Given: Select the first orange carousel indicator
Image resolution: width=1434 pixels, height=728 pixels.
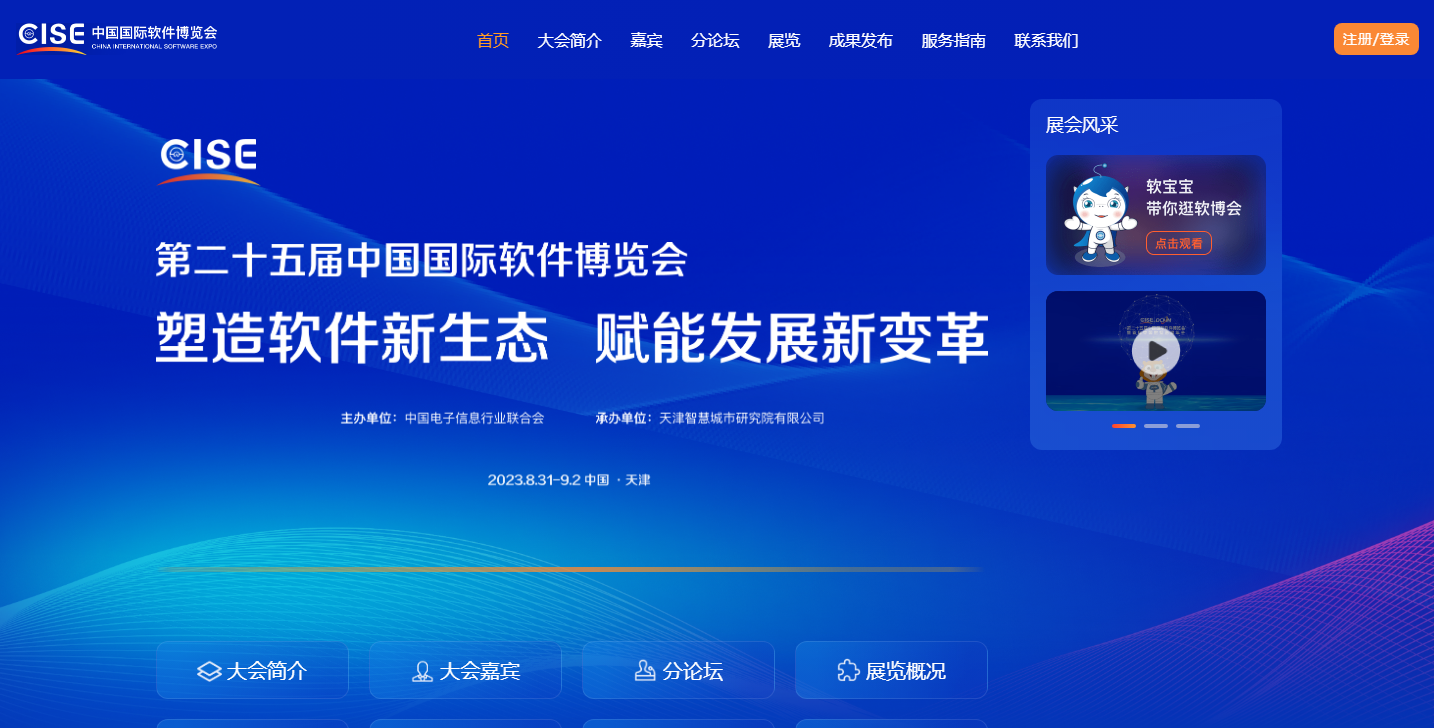Looking at the screenshot, I should pos(1124,426).
